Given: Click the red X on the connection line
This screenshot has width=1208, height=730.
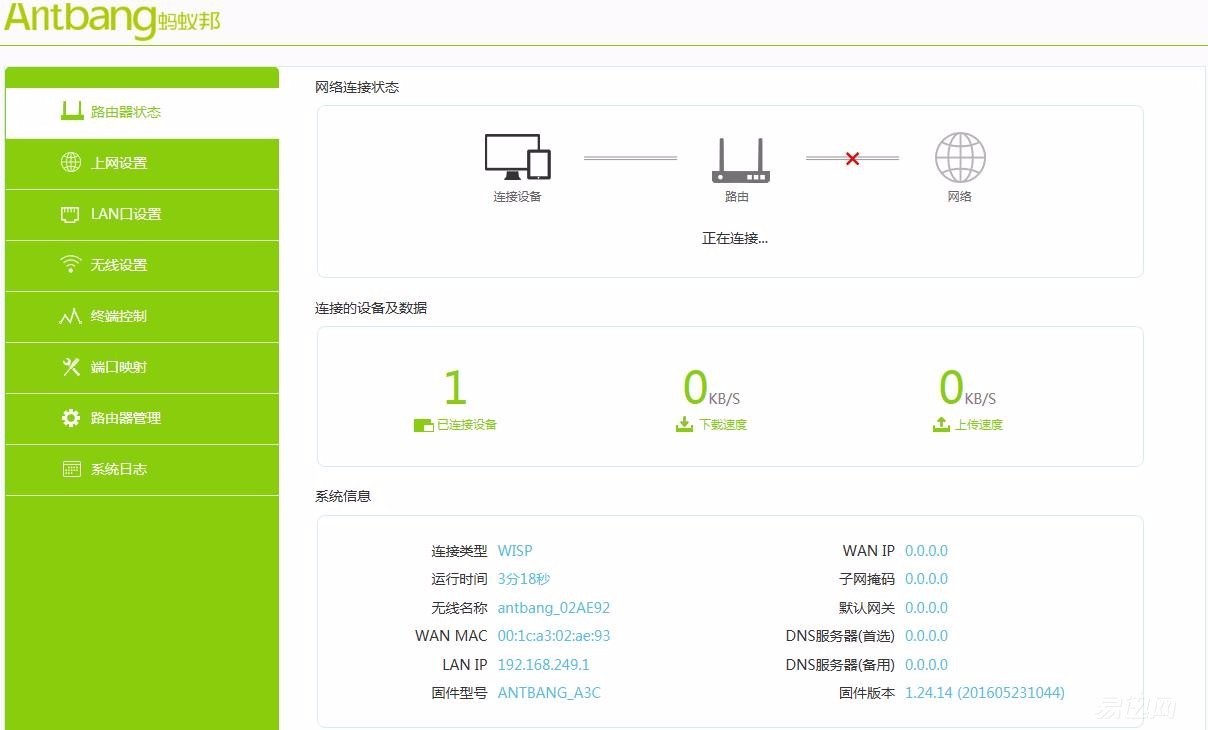Looking at the screenshot, I should pos(851,157).
